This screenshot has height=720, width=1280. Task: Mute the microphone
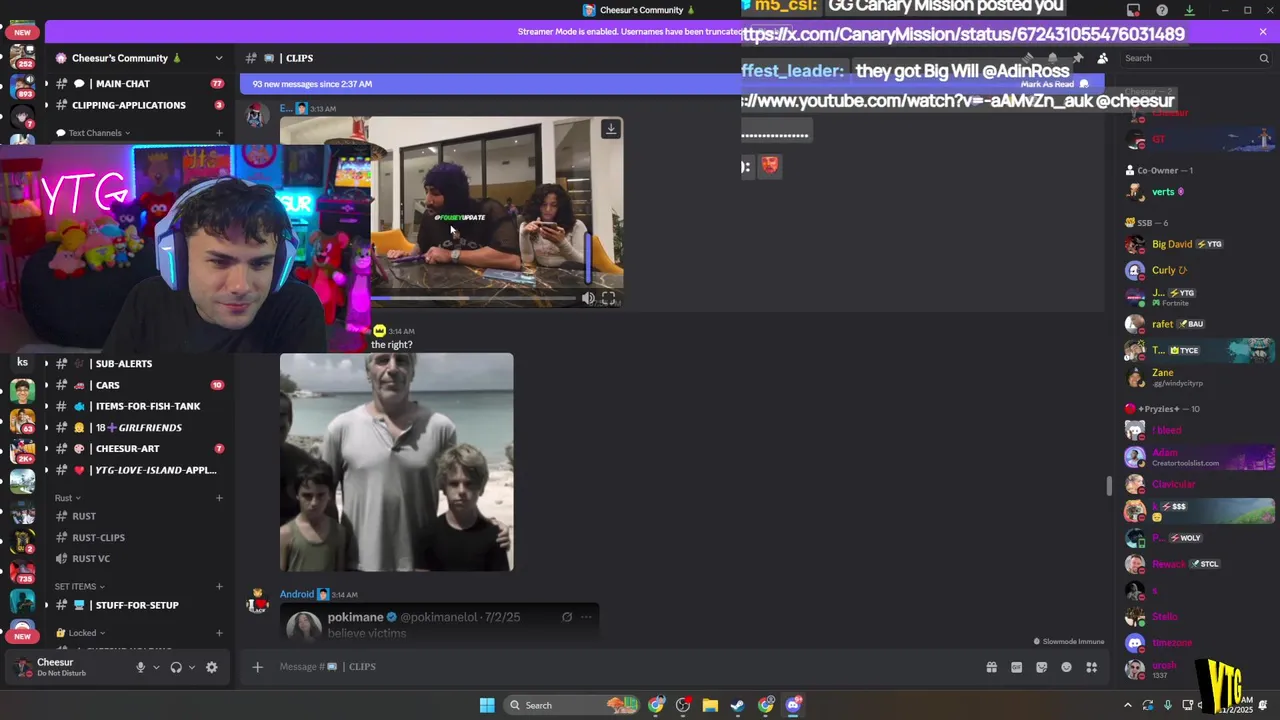tap(140, 667)
